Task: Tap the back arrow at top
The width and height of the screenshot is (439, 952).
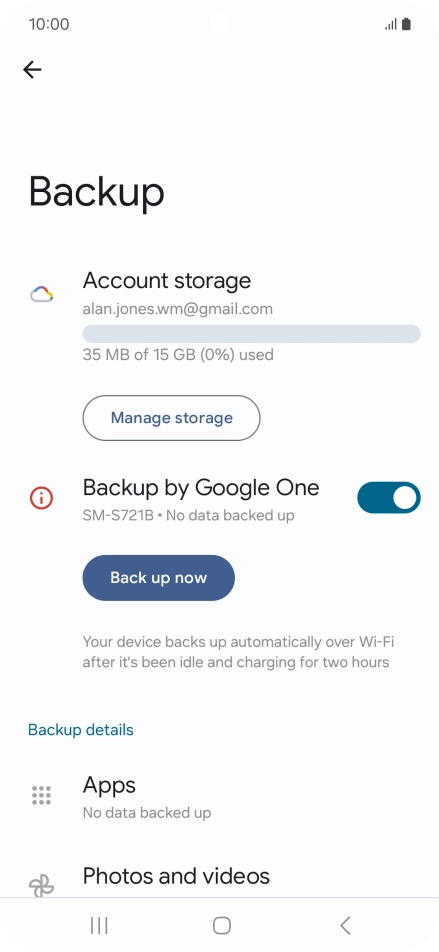Action: 32,70
